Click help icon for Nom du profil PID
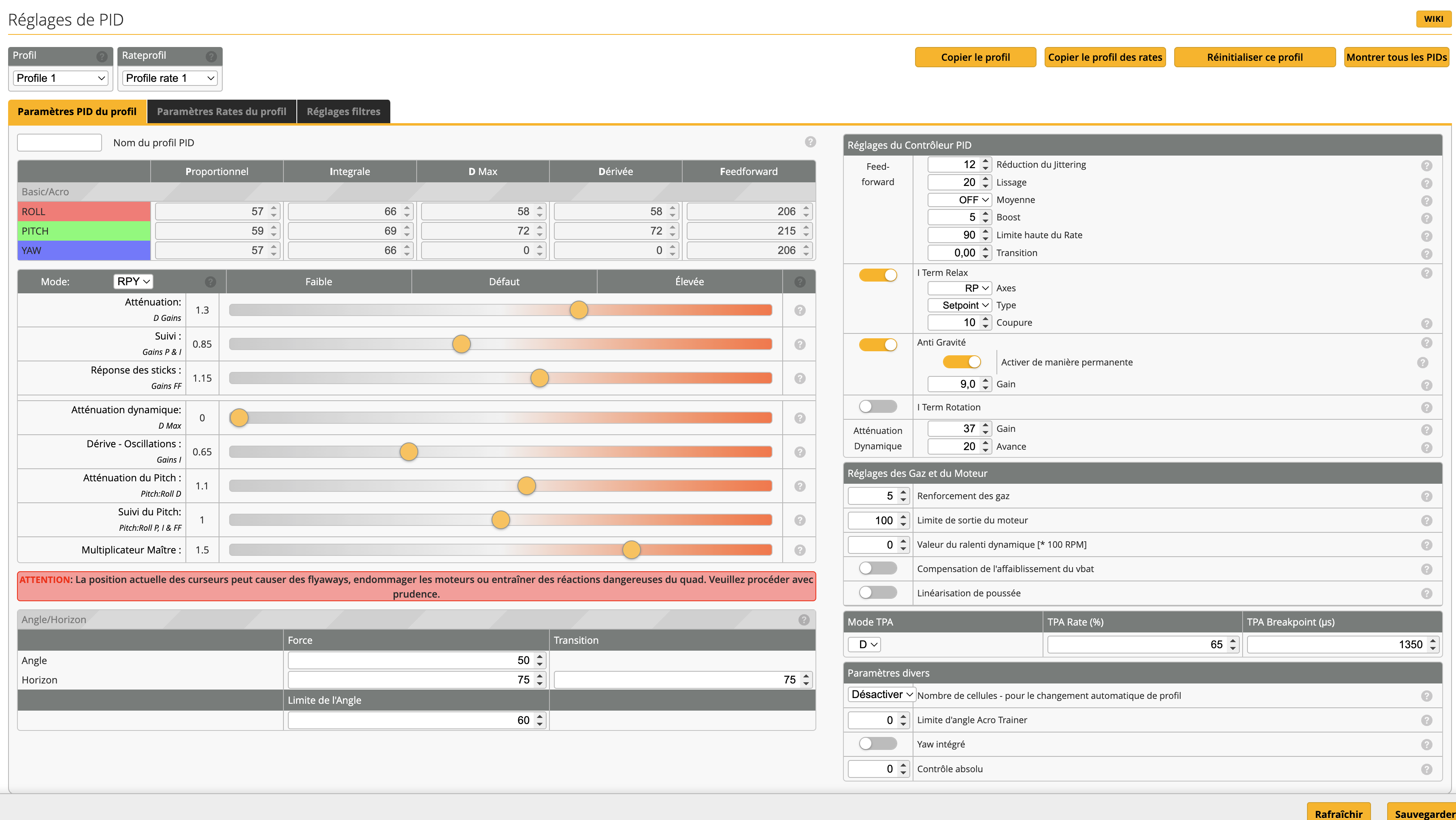The image size is (1456, 820). 810,142
